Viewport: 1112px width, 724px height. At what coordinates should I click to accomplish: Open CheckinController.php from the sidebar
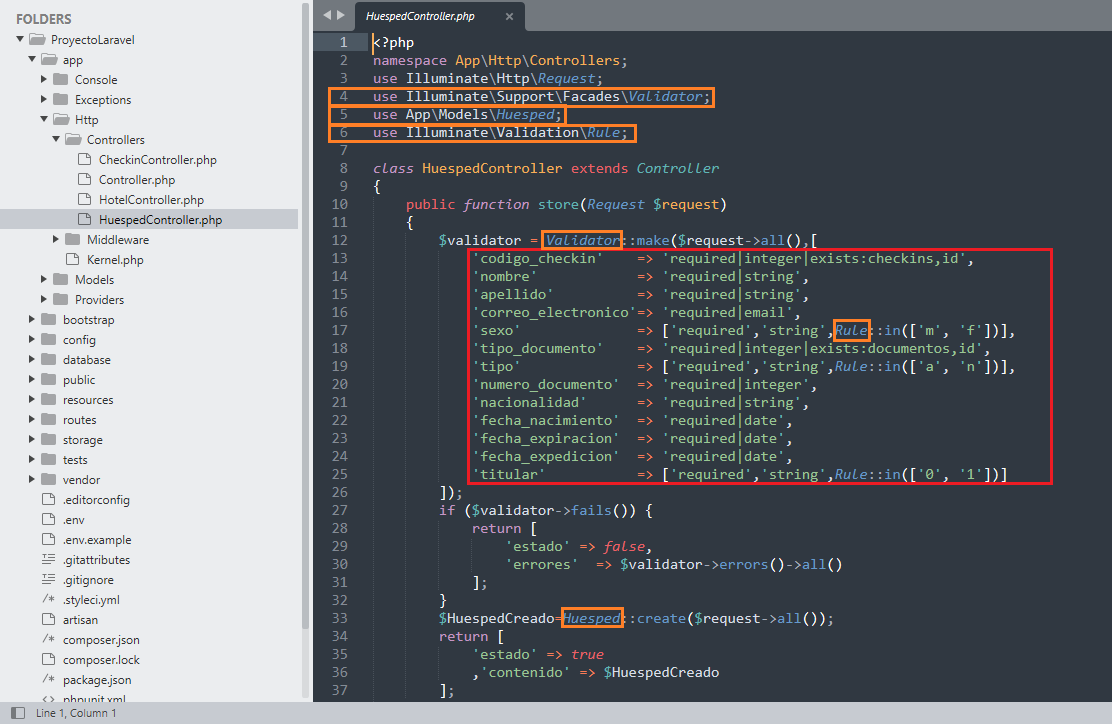(x=157, y=160)
